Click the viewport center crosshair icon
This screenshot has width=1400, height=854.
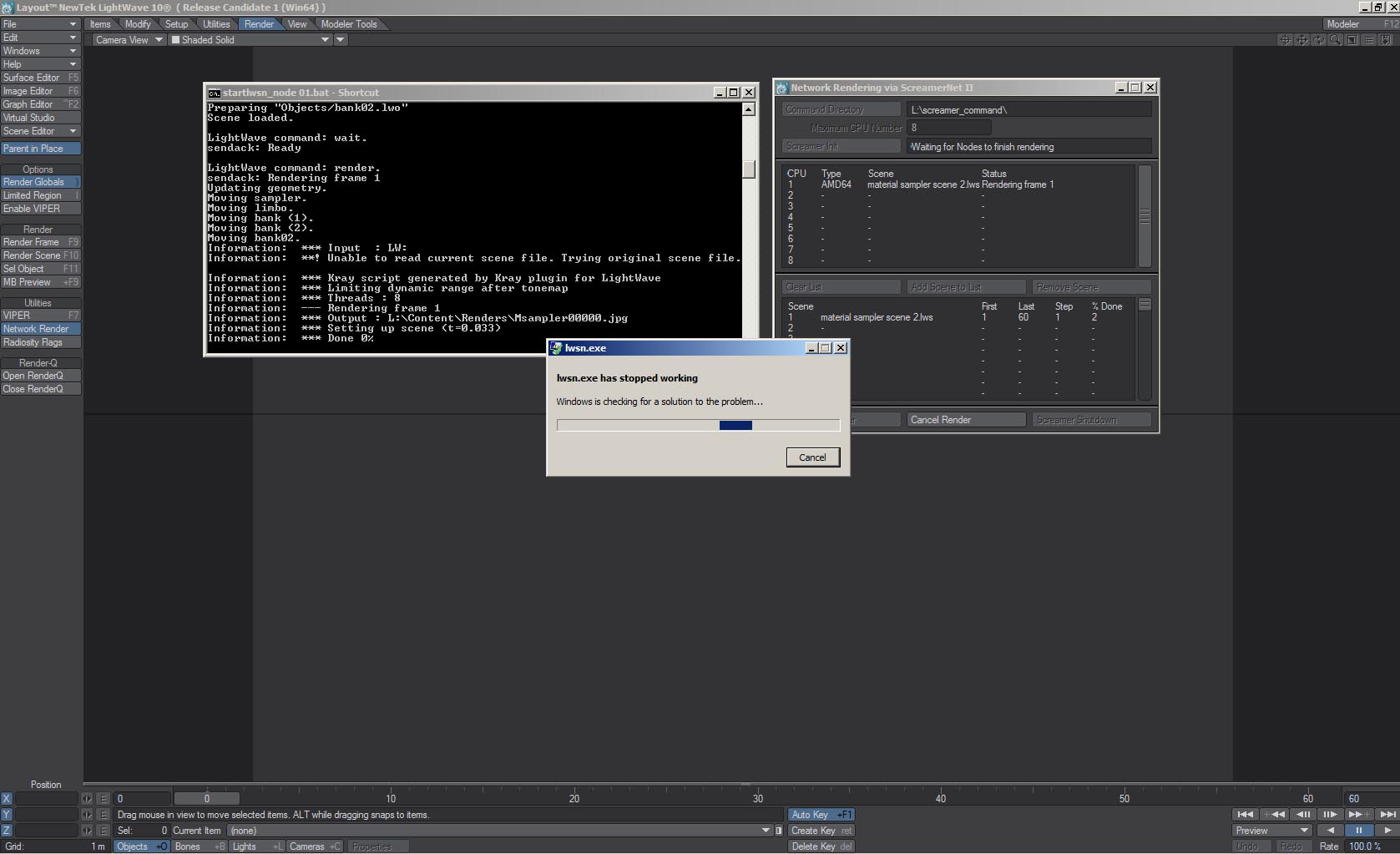tap(1286, 40)
